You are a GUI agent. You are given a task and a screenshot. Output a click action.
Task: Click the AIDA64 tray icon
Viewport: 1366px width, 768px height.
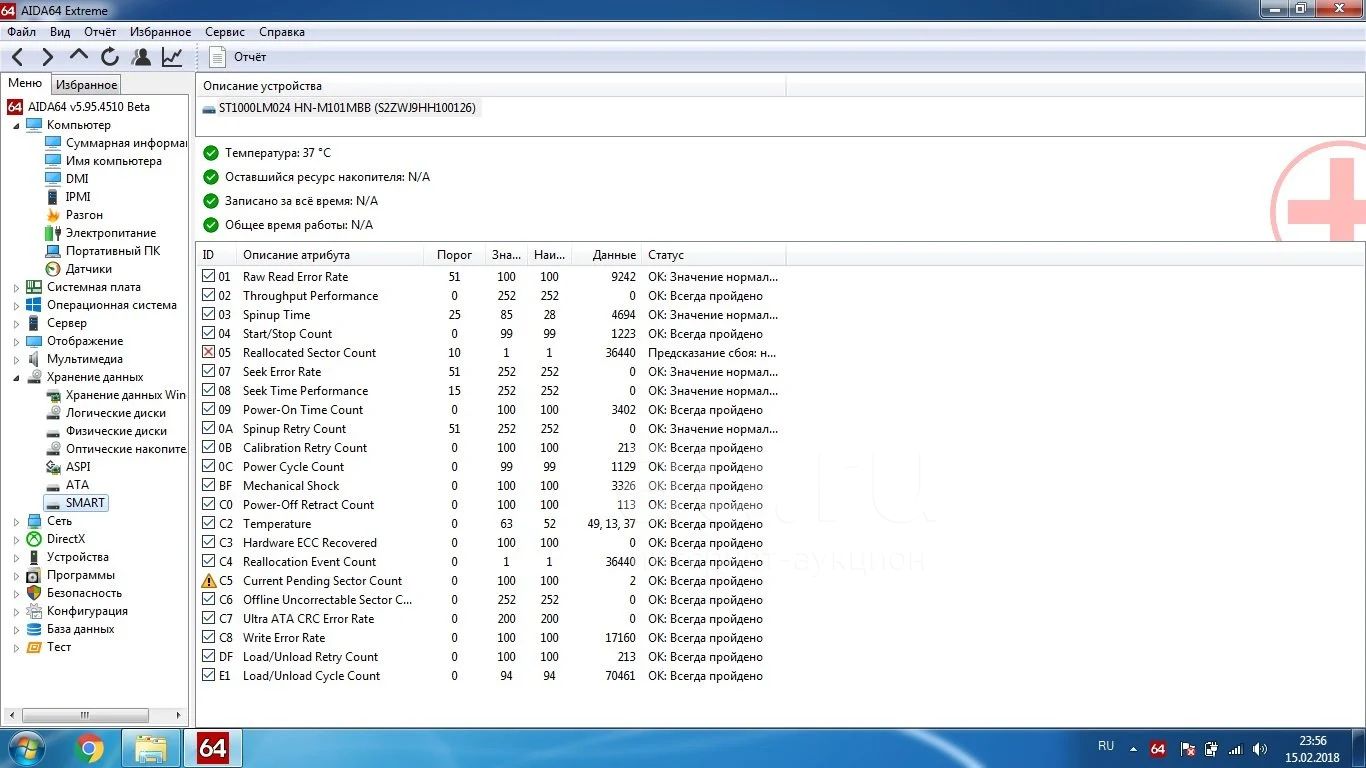click(1158, 748)
